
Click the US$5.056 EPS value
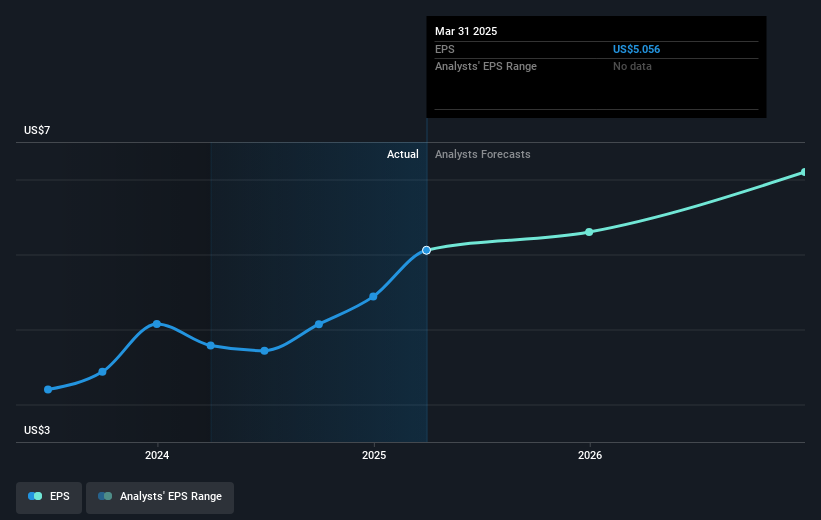(x=636, y=49)
